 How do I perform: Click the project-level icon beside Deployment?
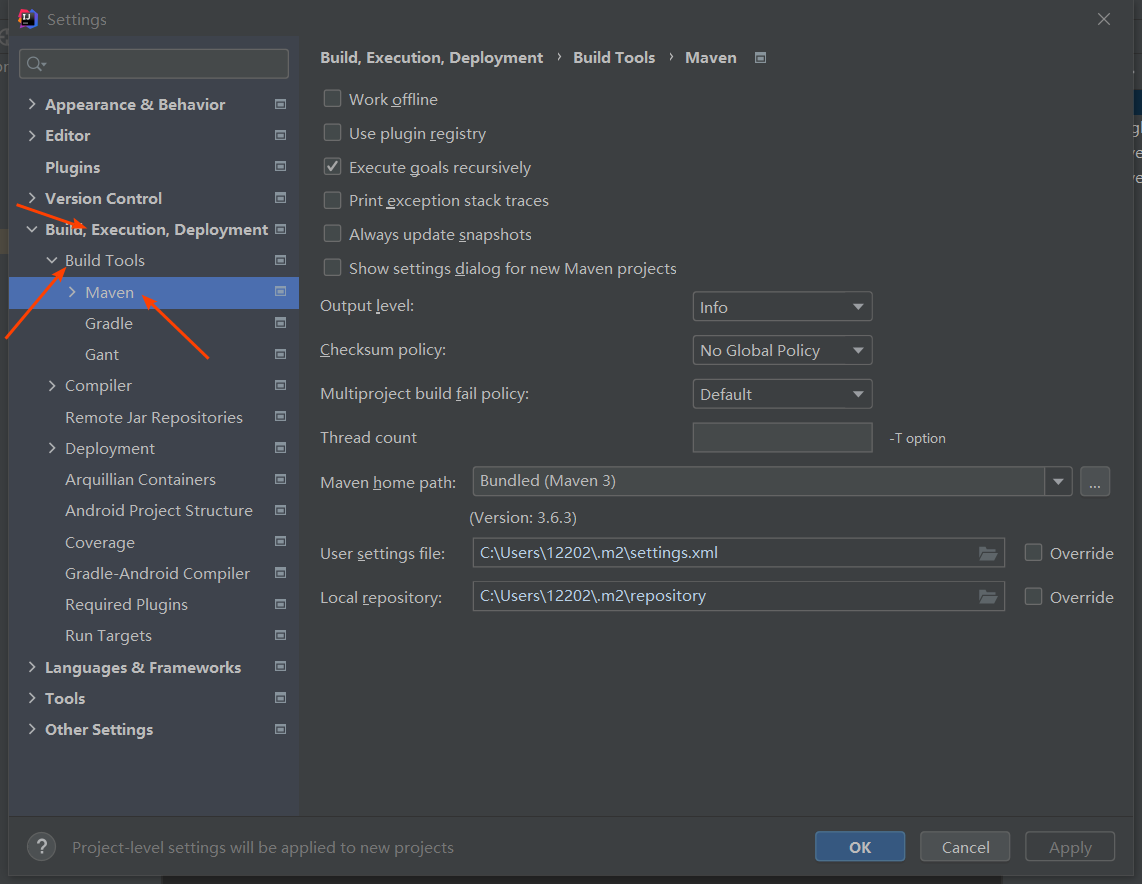[x=280, y=449]
